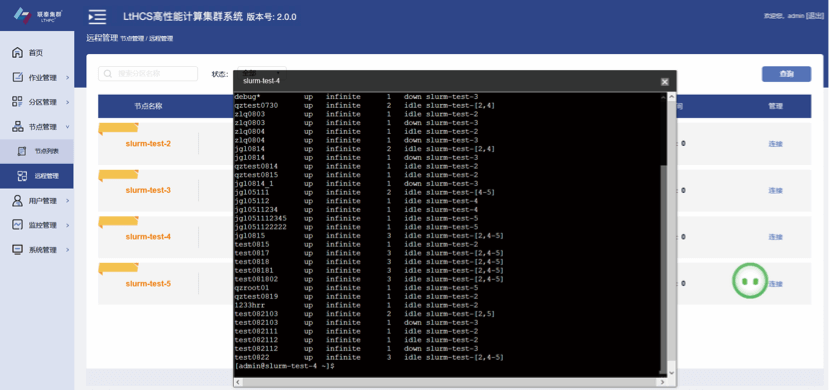The image size is (830, 390).
Task: Click the qzroot01 row in terminal
Action: 356,288
